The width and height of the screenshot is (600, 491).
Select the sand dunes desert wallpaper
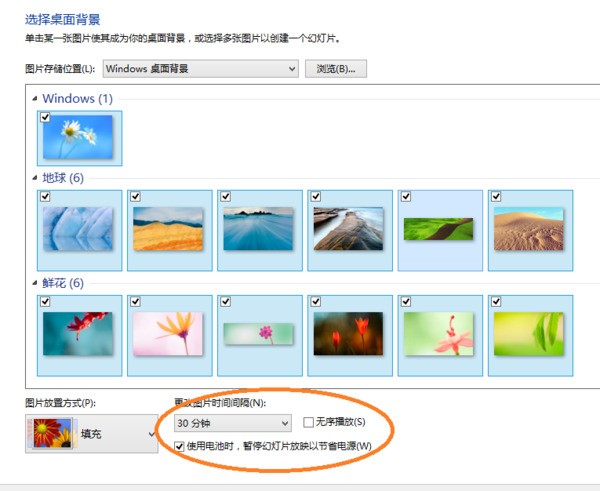(530, 231)
